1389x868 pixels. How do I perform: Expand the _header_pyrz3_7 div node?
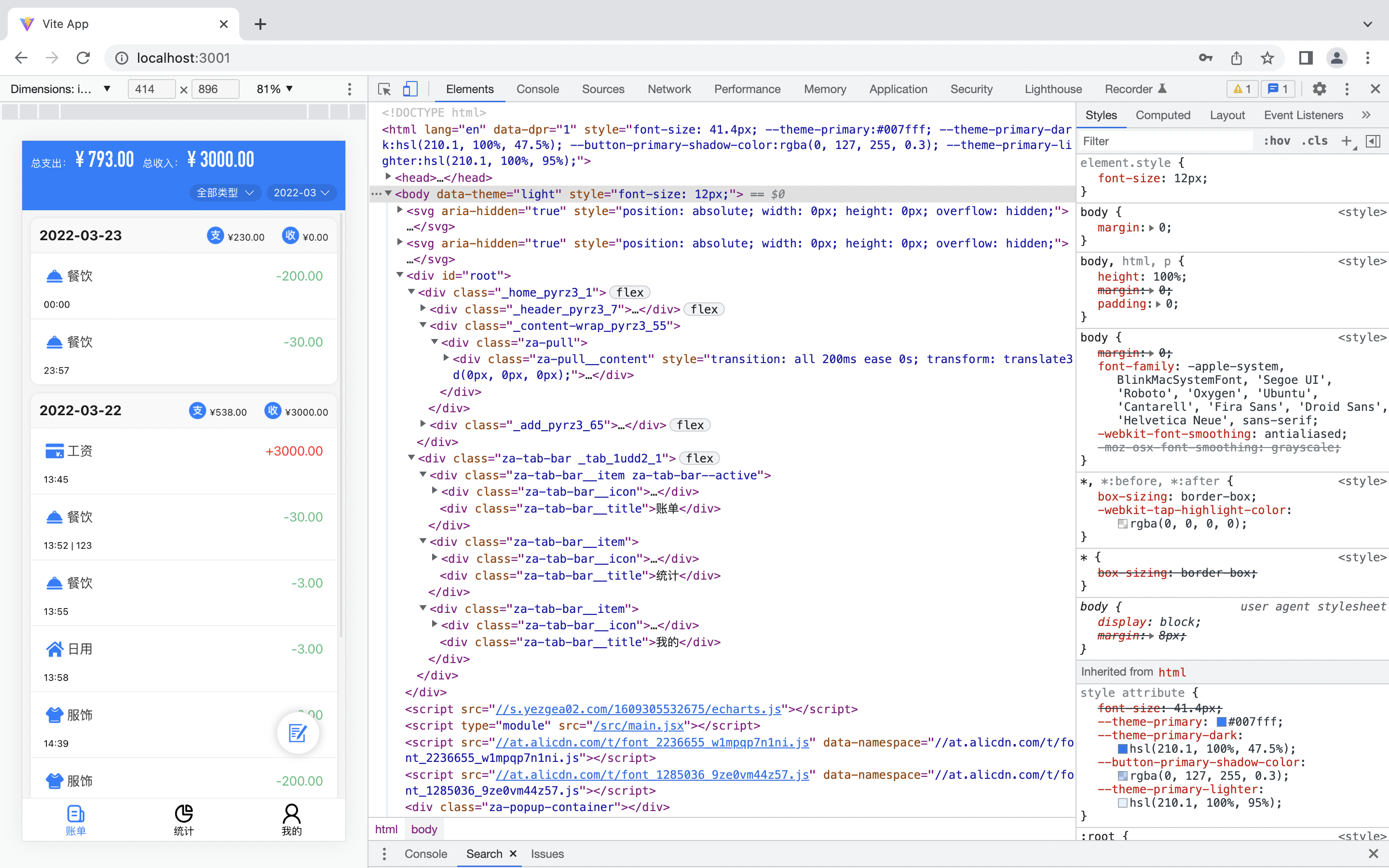pos(423,308)
